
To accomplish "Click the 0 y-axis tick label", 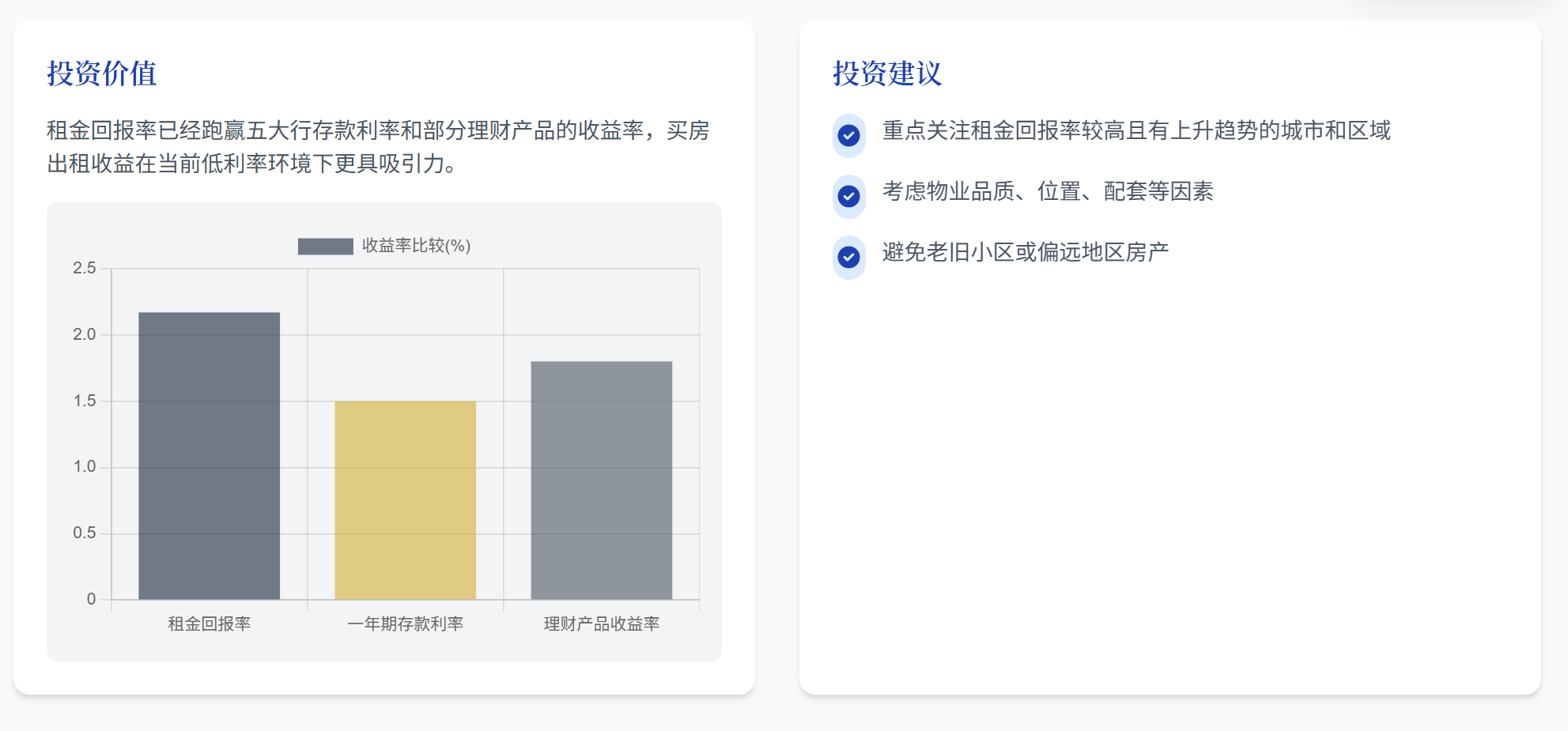I will (x=91, y=599).
